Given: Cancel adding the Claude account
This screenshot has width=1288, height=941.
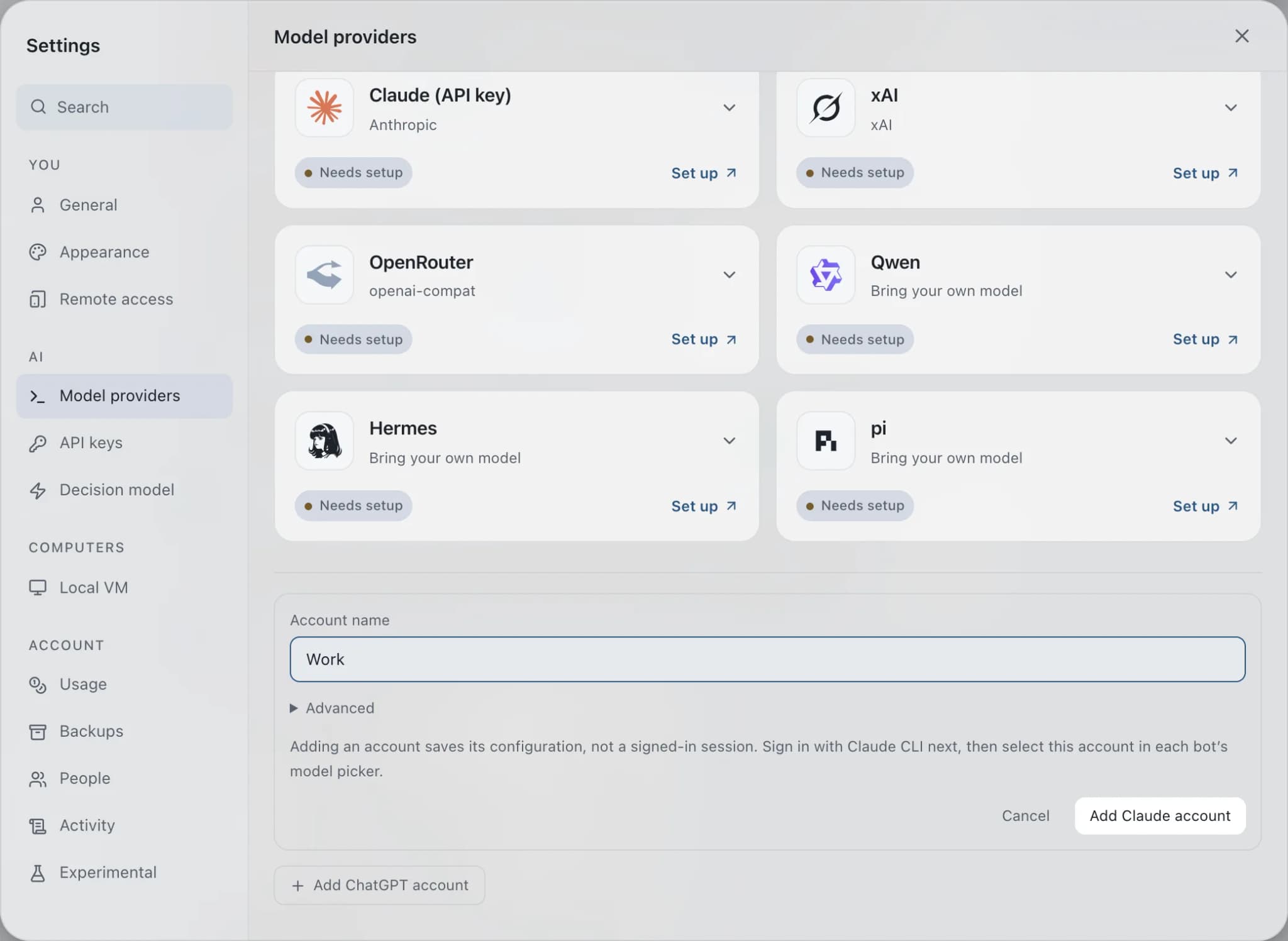Looking at the screenshot, I should 1025,816.
